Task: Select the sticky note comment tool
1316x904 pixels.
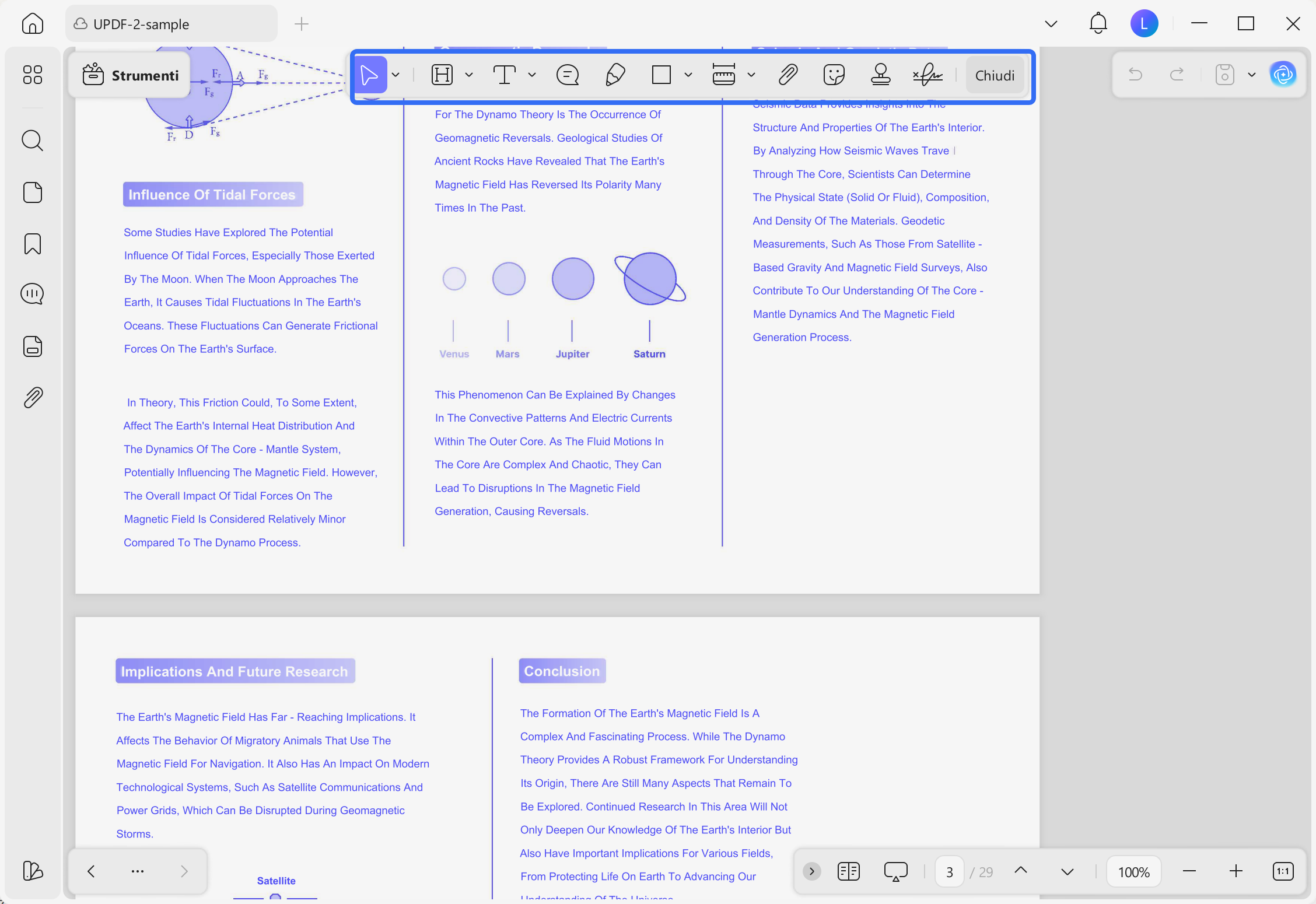Action: tap(568, 75)
